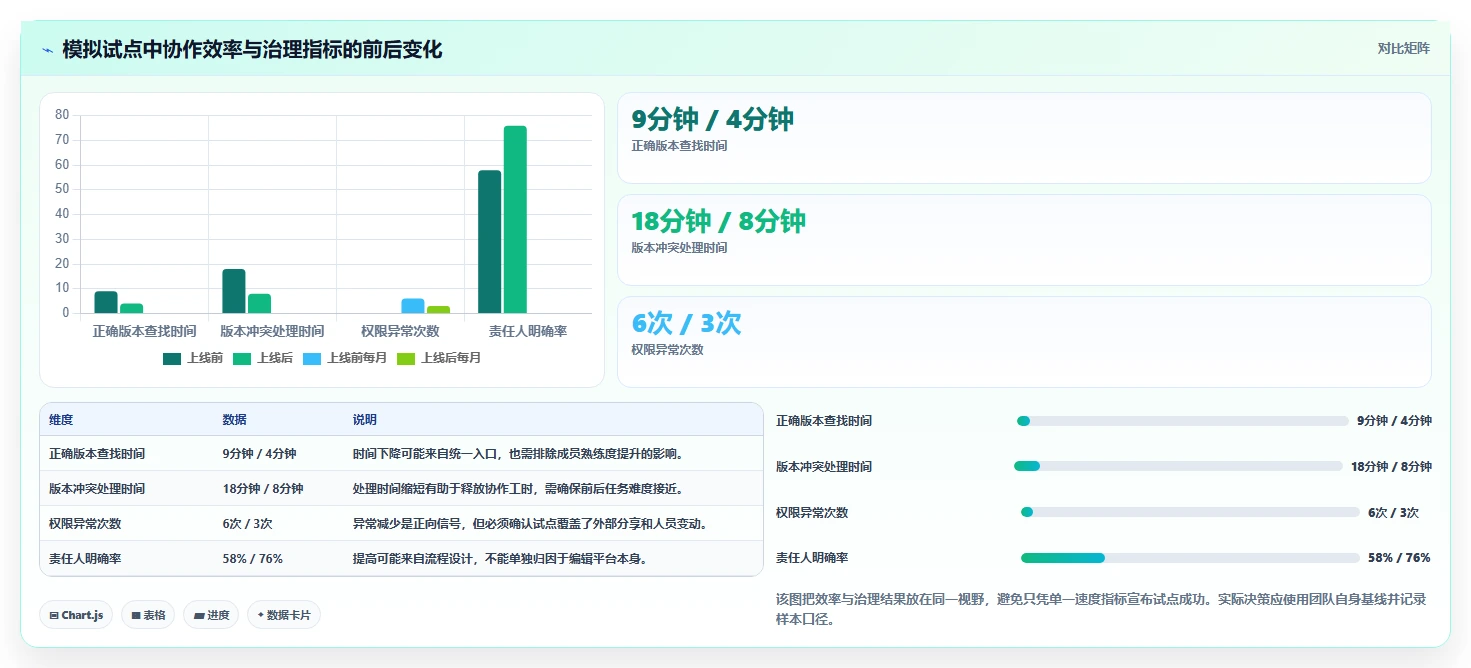Click the 上线前 bar for 责任人明确率
This screenshot has width=1471, height=668.
coord(489,242)
